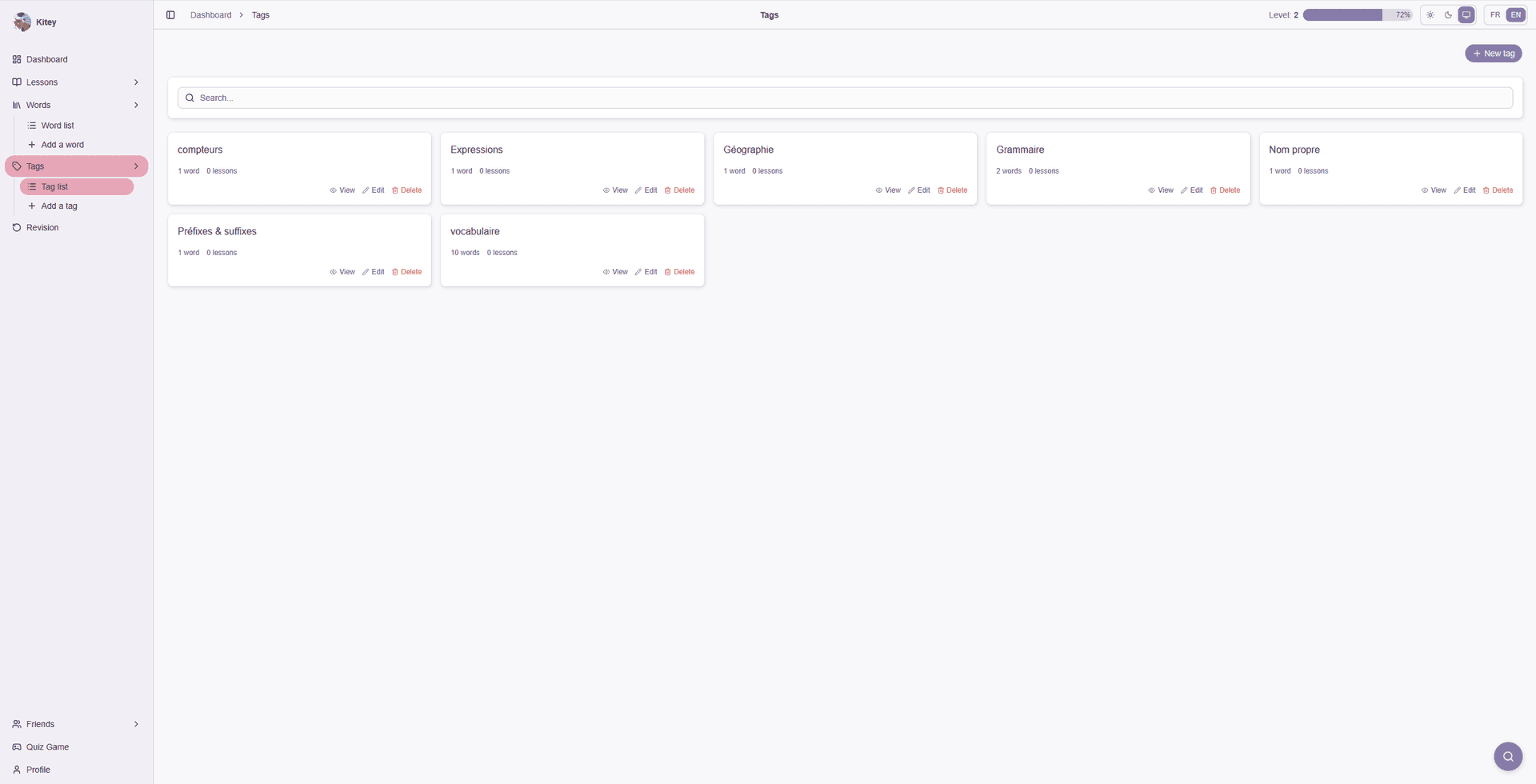Screen dimensions: 1536x784
Task: View the Expressions tag
Action: 615,190
